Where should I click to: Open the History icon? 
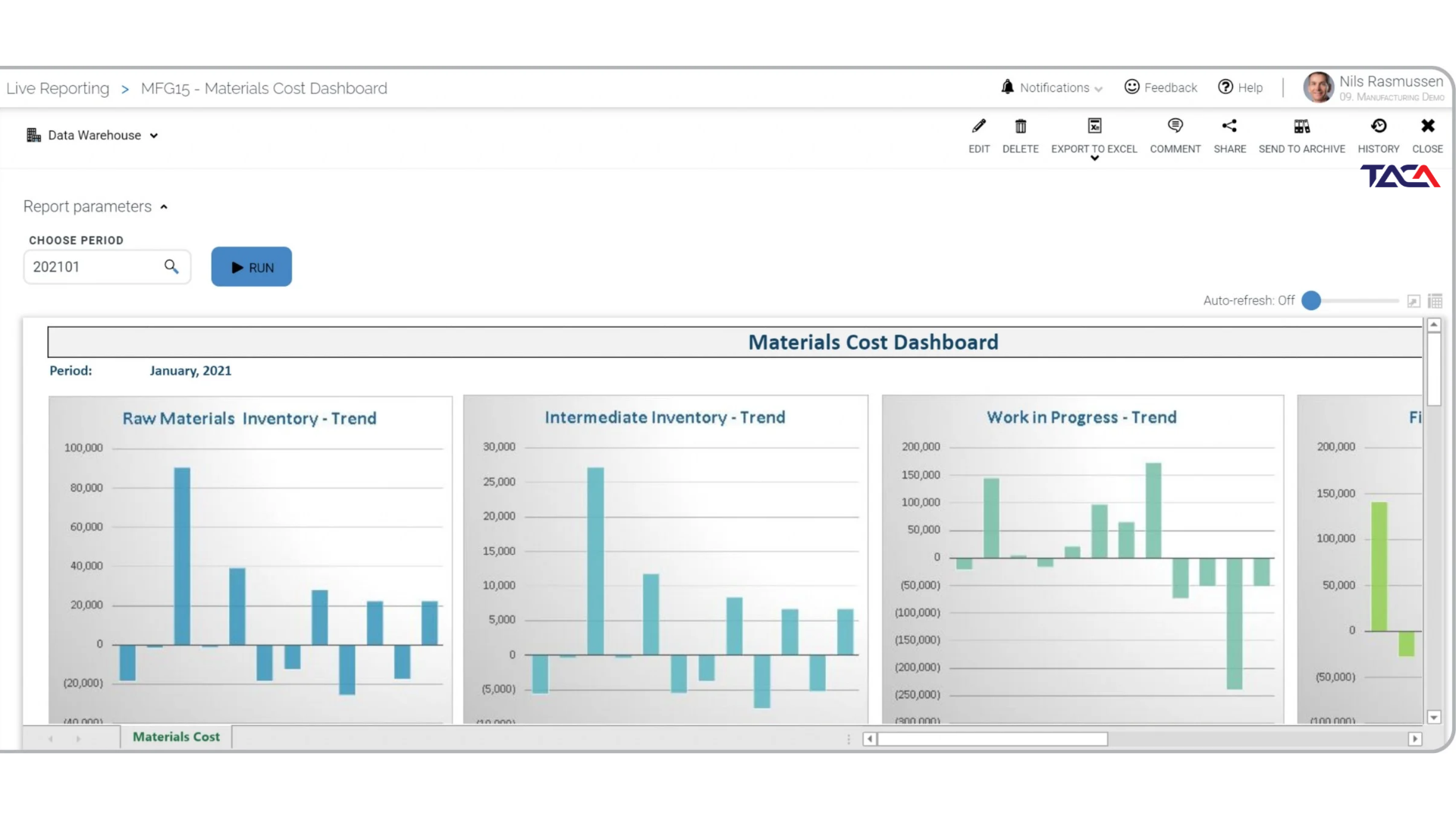[1379, 126]
